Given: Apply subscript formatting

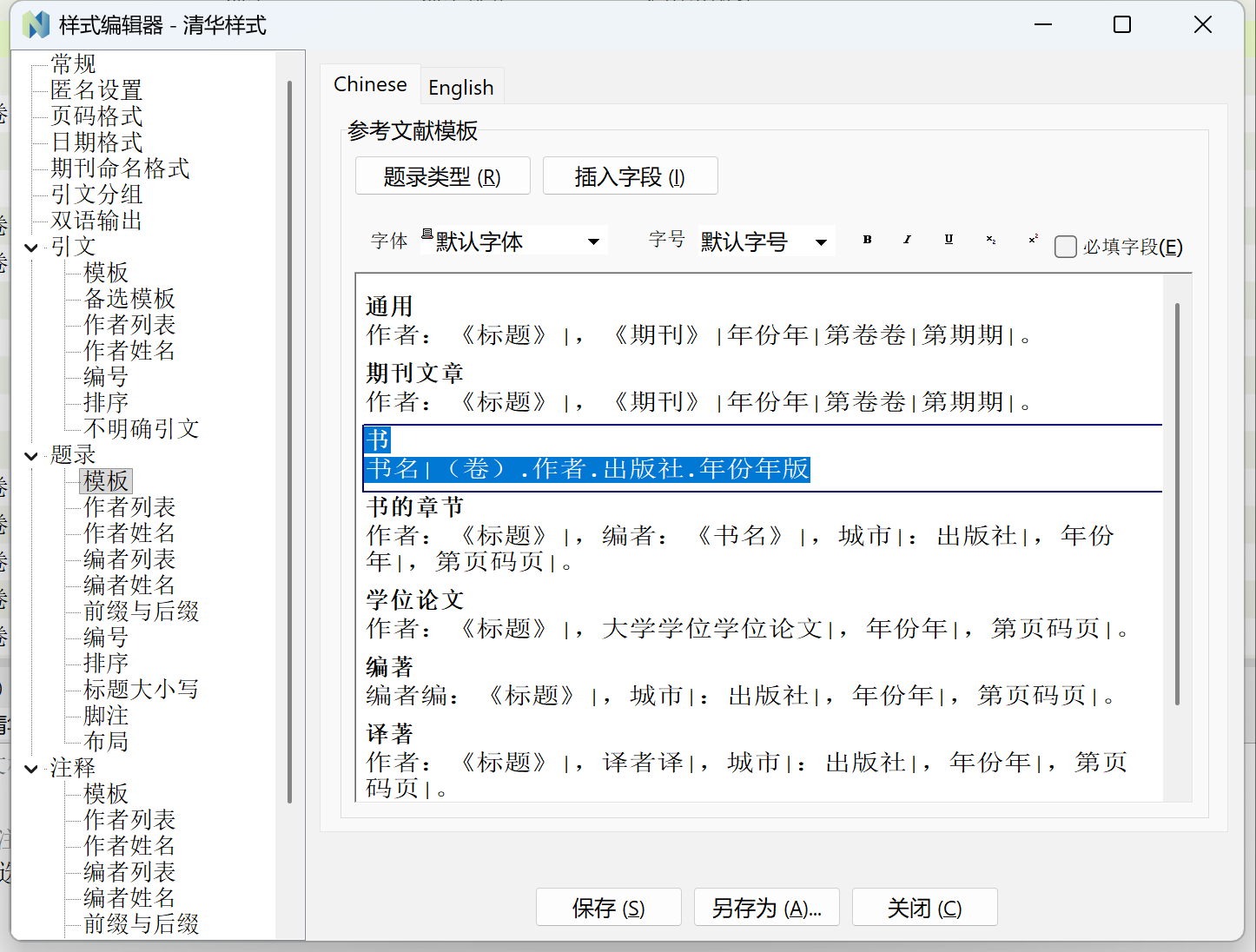Looking at the screenshot, I should 990,240.
